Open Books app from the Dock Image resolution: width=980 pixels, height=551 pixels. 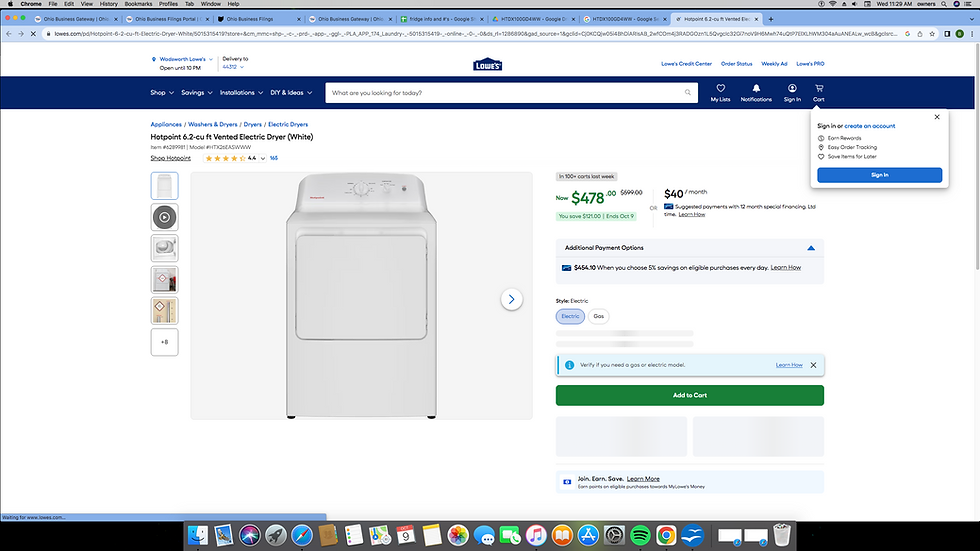[562, 535]
